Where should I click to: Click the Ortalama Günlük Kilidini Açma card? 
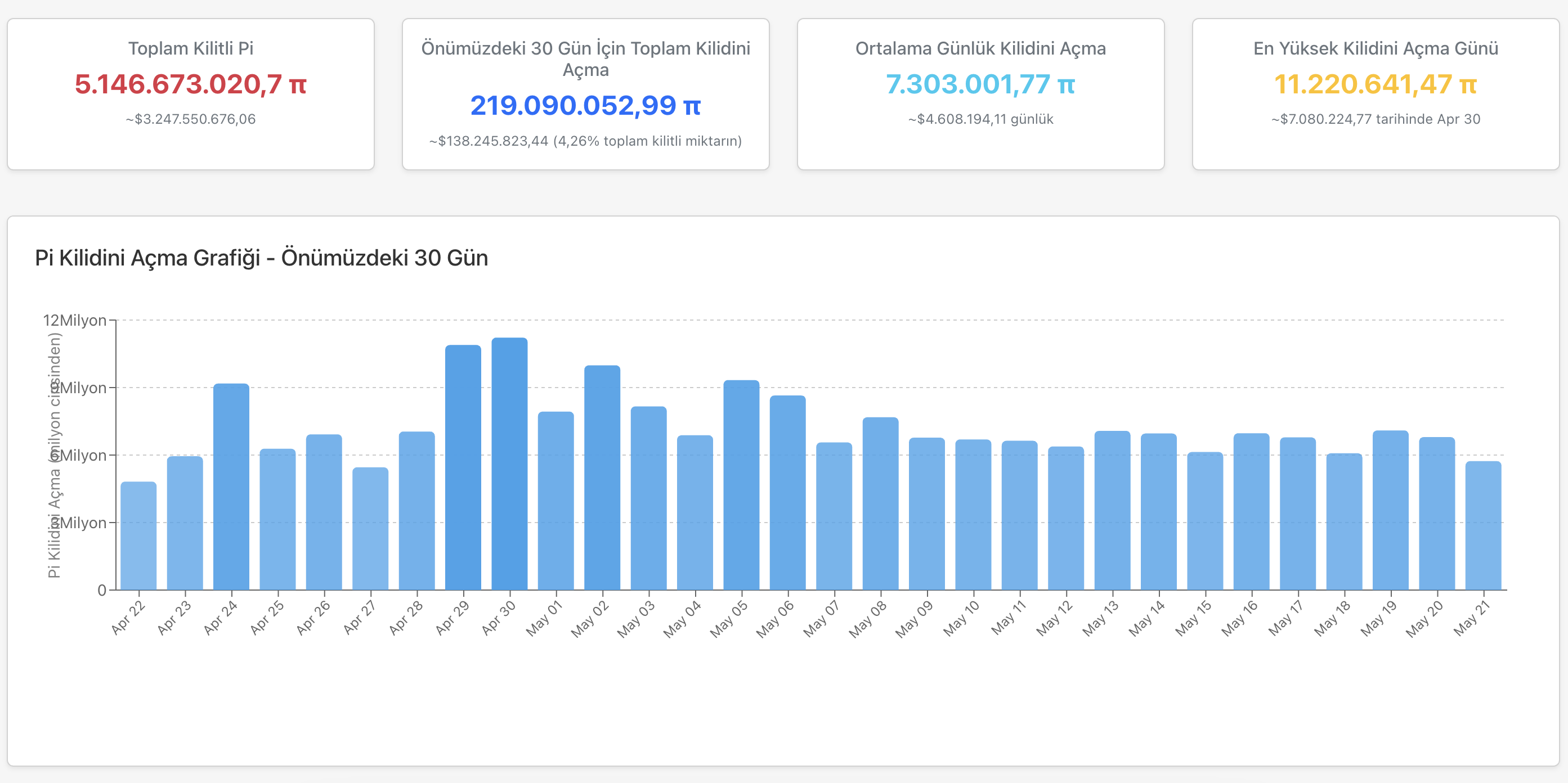pos(980,94)
